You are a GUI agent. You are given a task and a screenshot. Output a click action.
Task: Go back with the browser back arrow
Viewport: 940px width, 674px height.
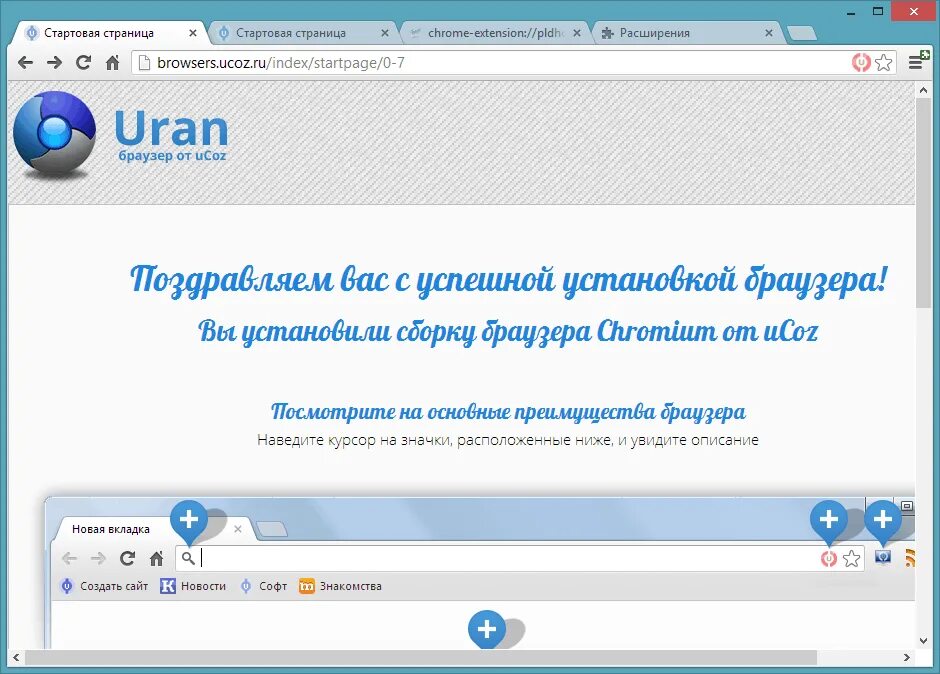coord(25,62)
